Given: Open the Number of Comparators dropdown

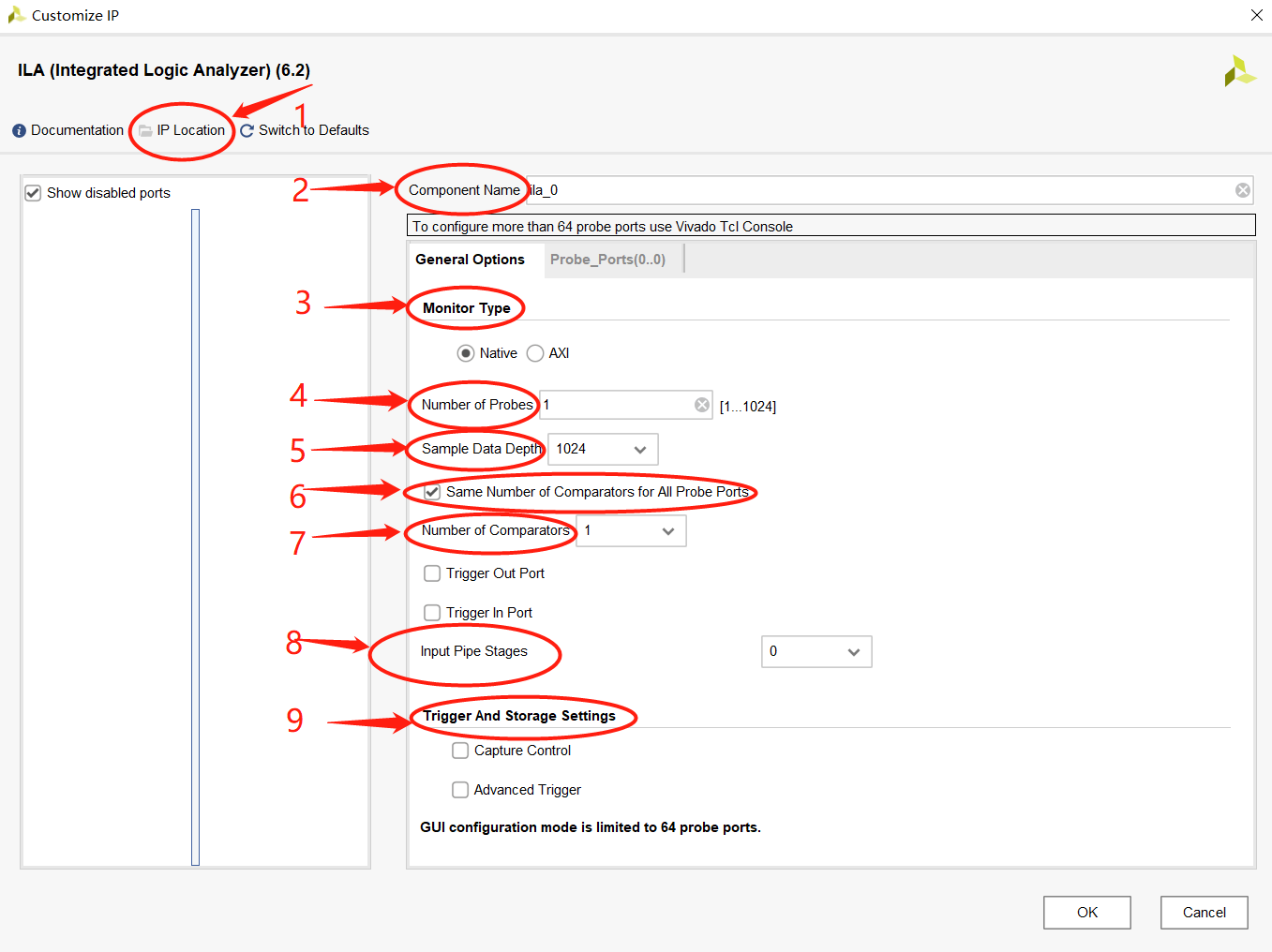Looking at the screenshot, I should (631, 530).
